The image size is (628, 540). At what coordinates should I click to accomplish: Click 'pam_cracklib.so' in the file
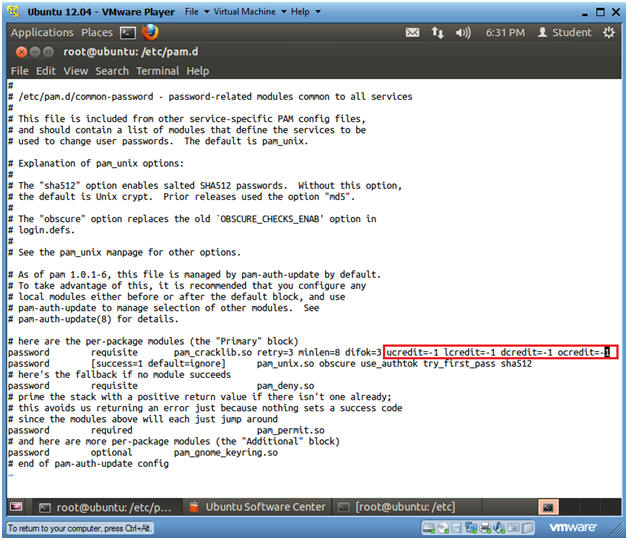(x=213, y=353)
